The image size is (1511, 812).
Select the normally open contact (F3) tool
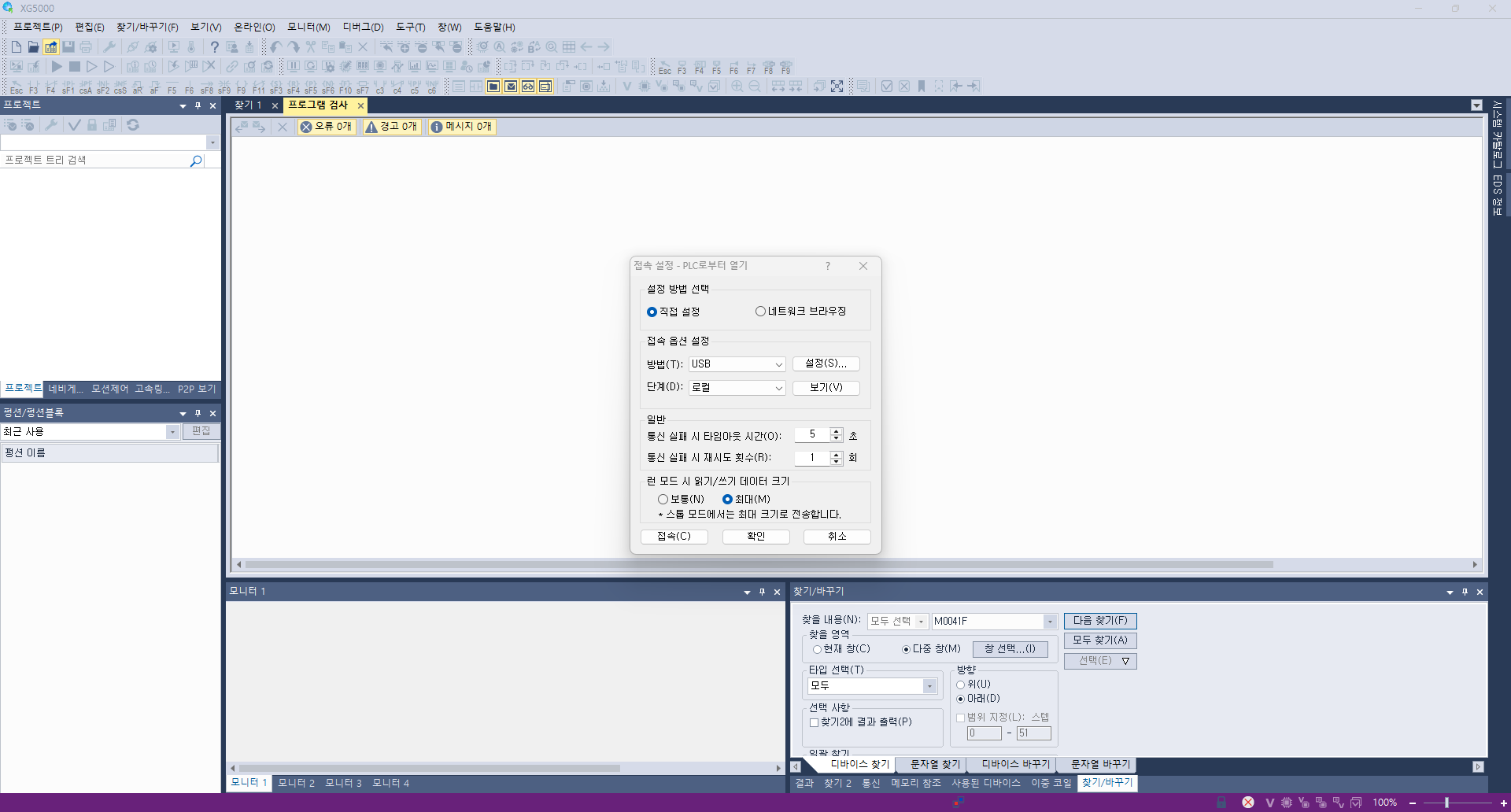(34, 87)
